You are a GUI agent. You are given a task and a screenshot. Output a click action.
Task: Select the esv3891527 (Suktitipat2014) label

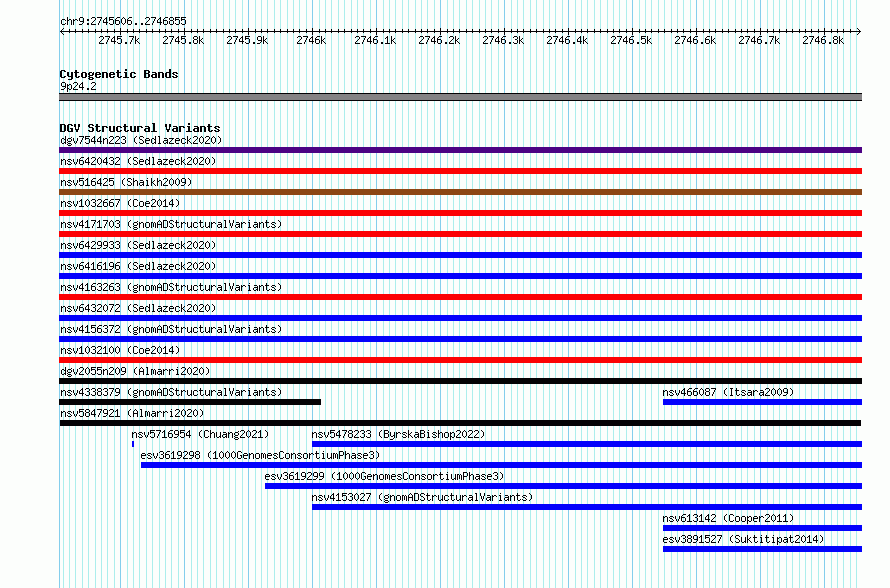743,539
